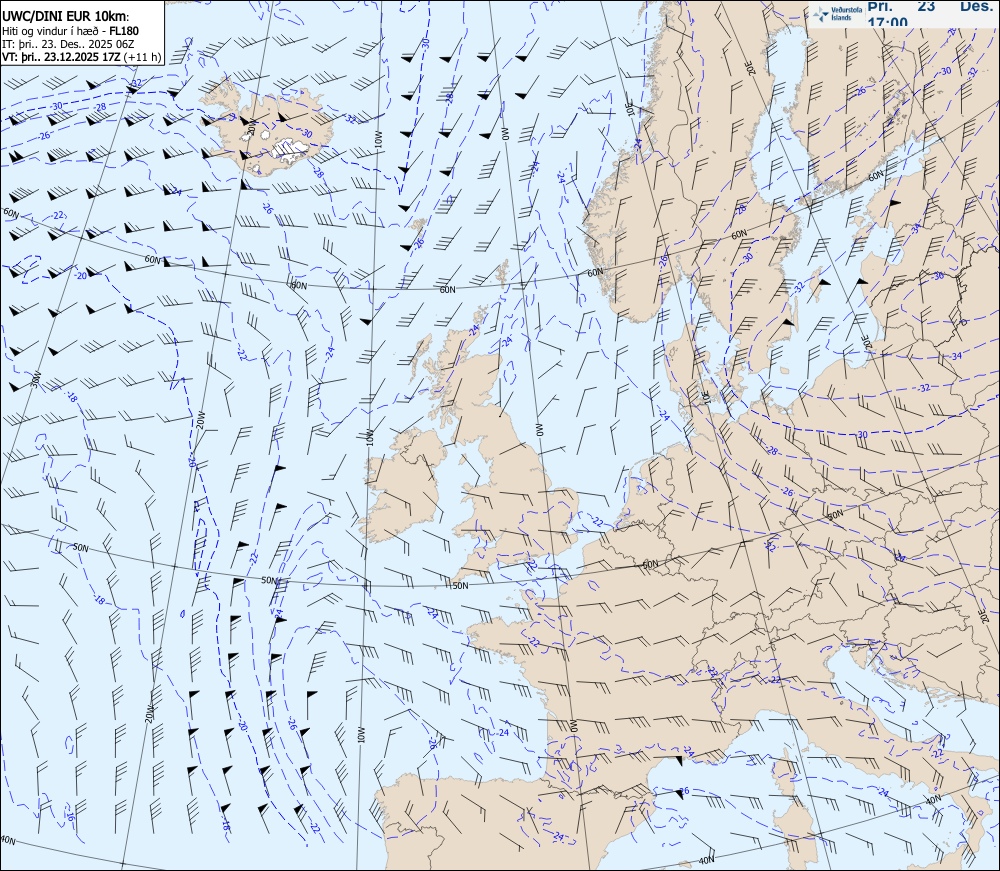The image size is (1000, 871).
Task: Click the 'VT: þri.. 23.12.2025 17Z (+11 h)' line
Action: 81,57
